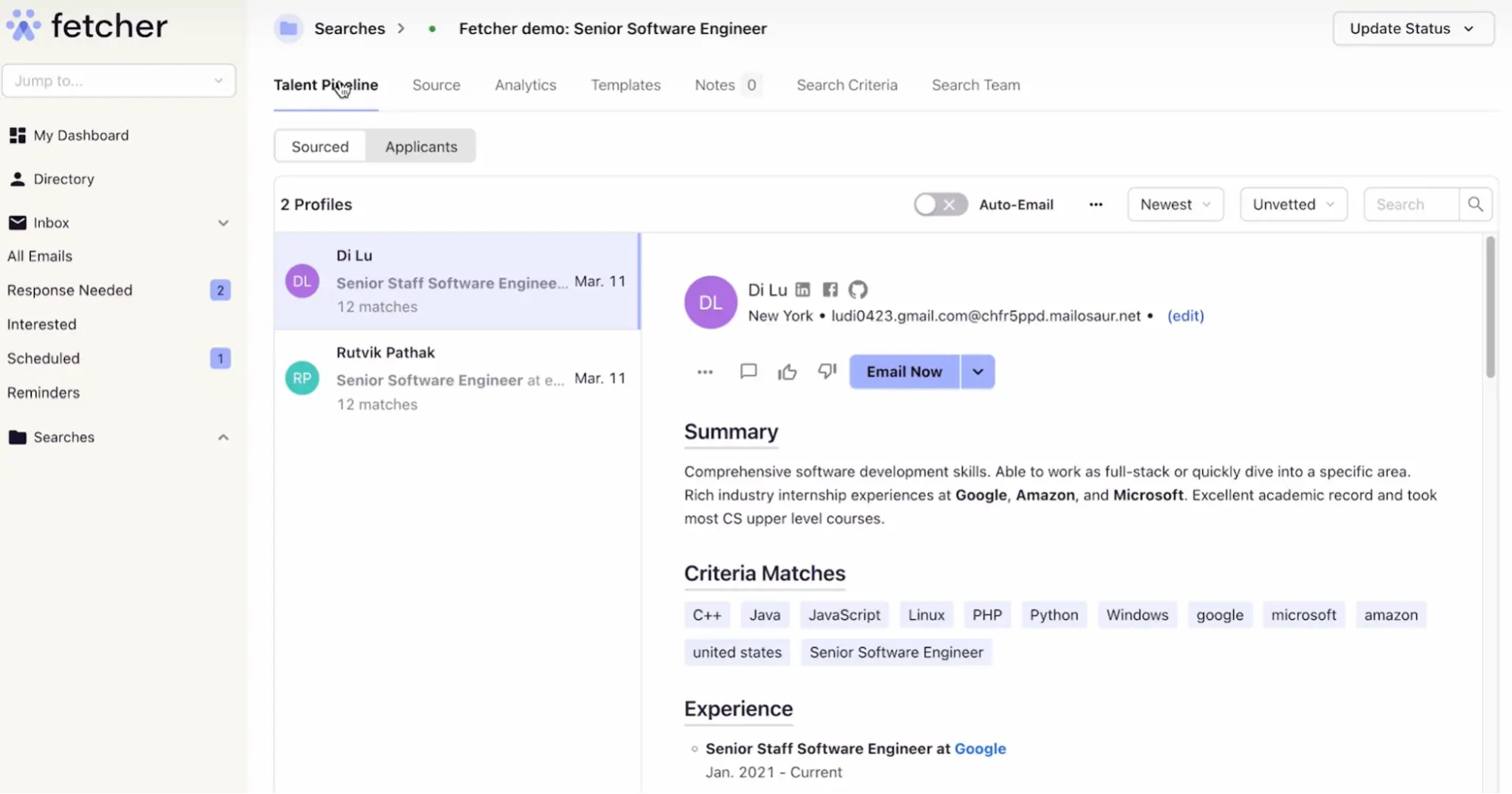Add a comment on Di Lu's profile
This screenshot has width=1512, height=794.
click(748, 371)
